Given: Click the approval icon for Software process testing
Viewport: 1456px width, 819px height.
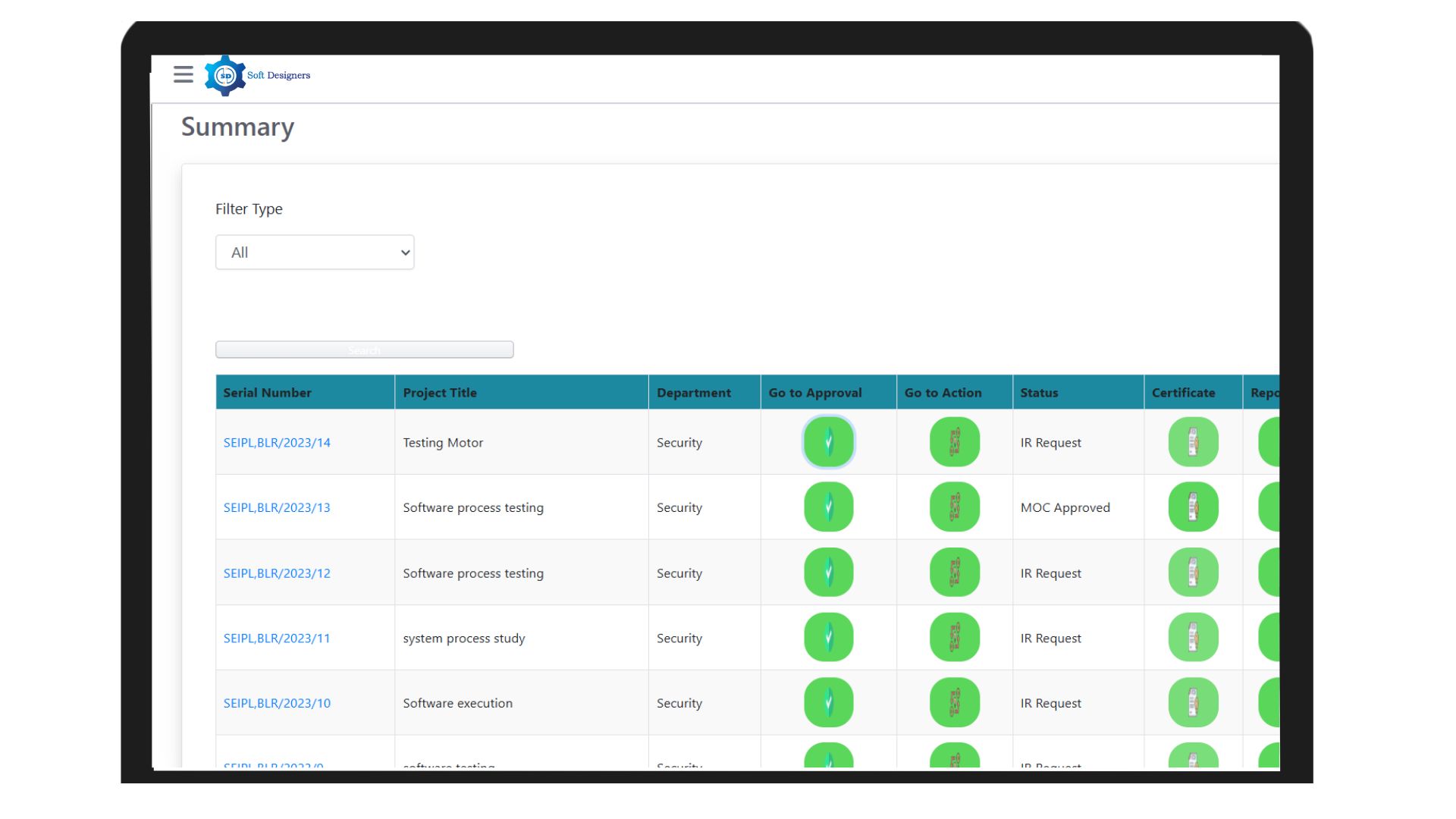Looking at the screenshot, I should tap(828, 507).
